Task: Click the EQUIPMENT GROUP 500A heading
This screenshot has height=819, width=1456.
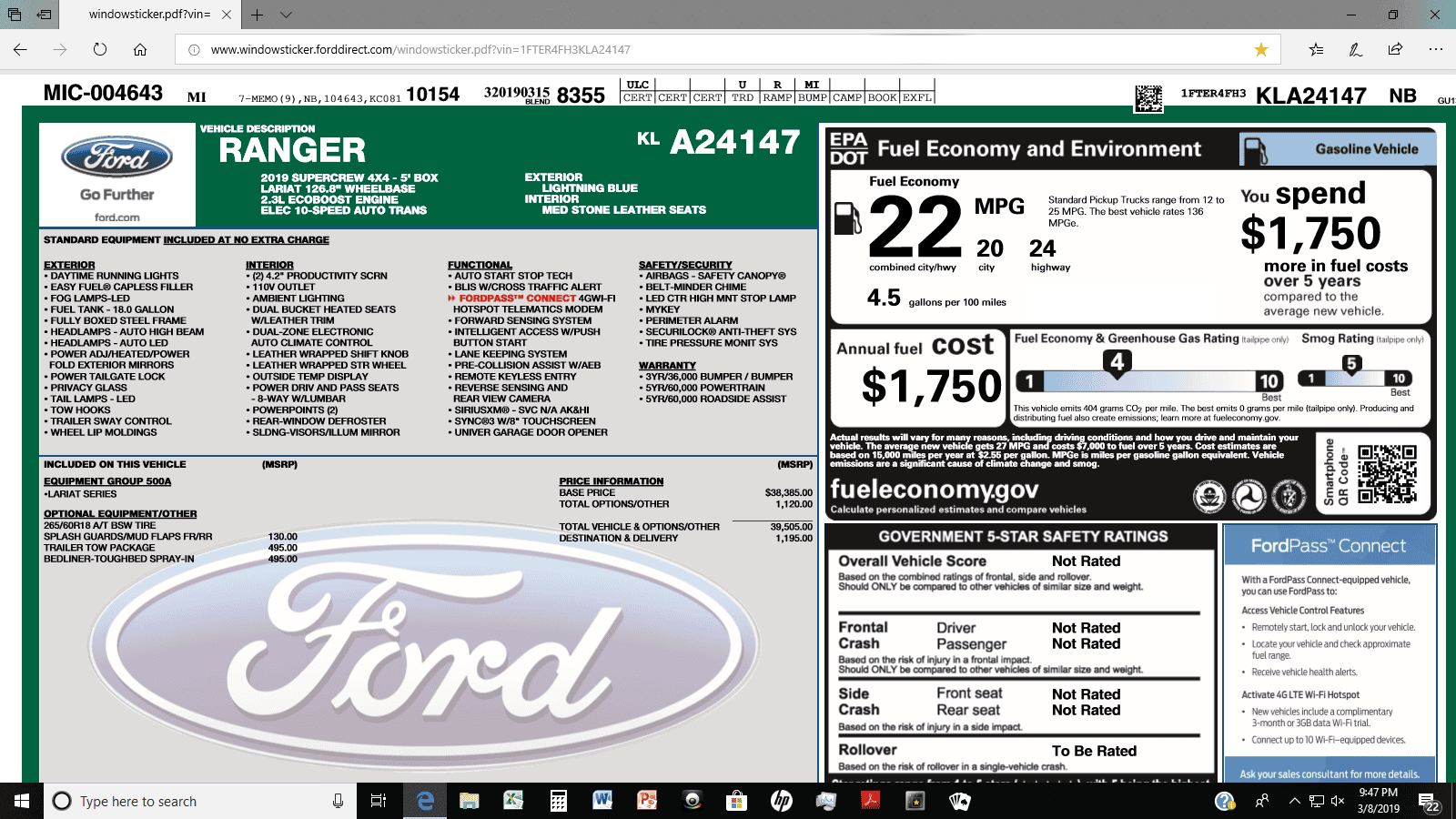Action: click(107, 481)
